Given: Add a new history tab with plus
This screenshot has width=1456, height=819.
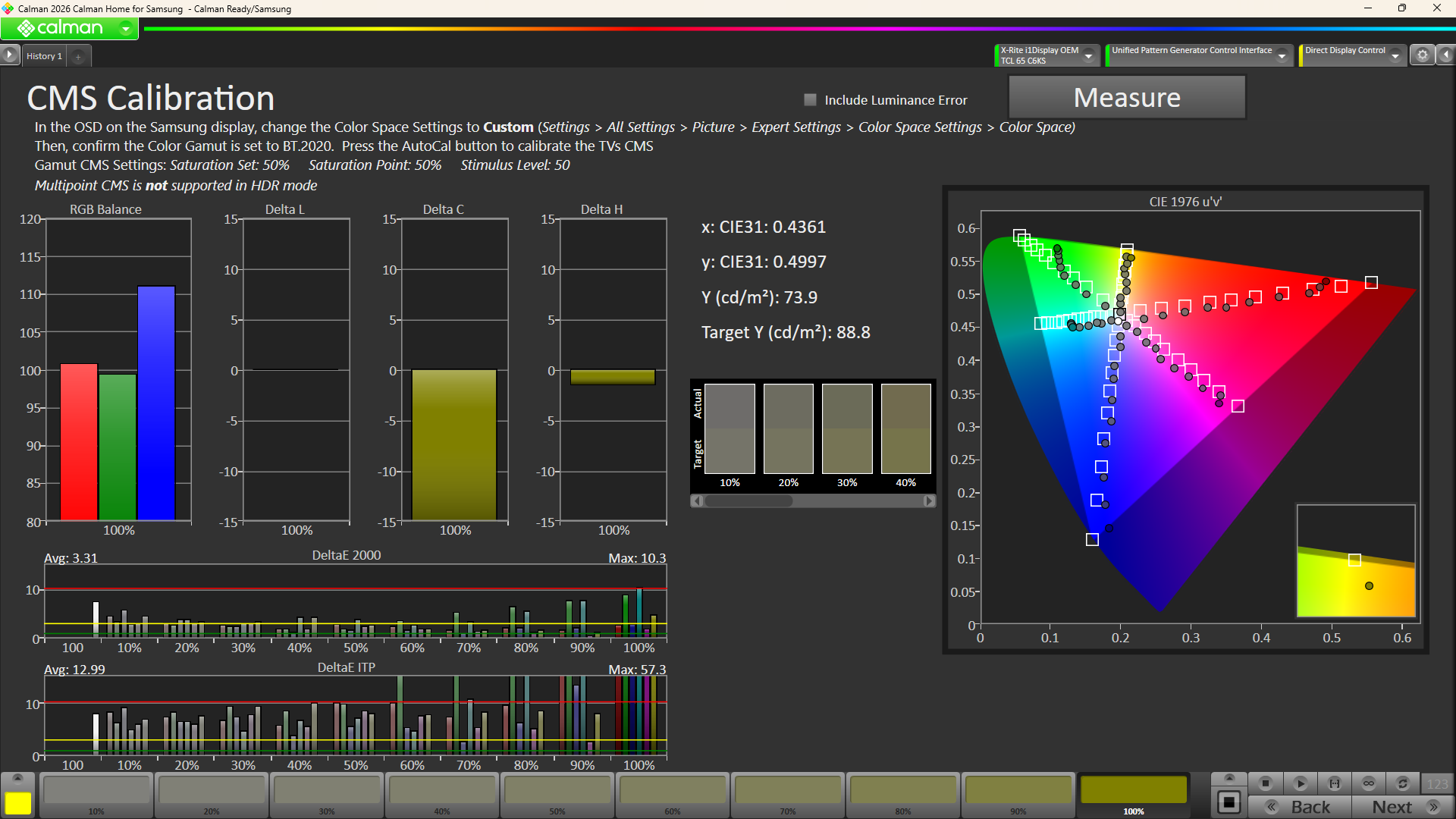Looking at the screenshot, I should pyautogui.click(x=78, y=57).
